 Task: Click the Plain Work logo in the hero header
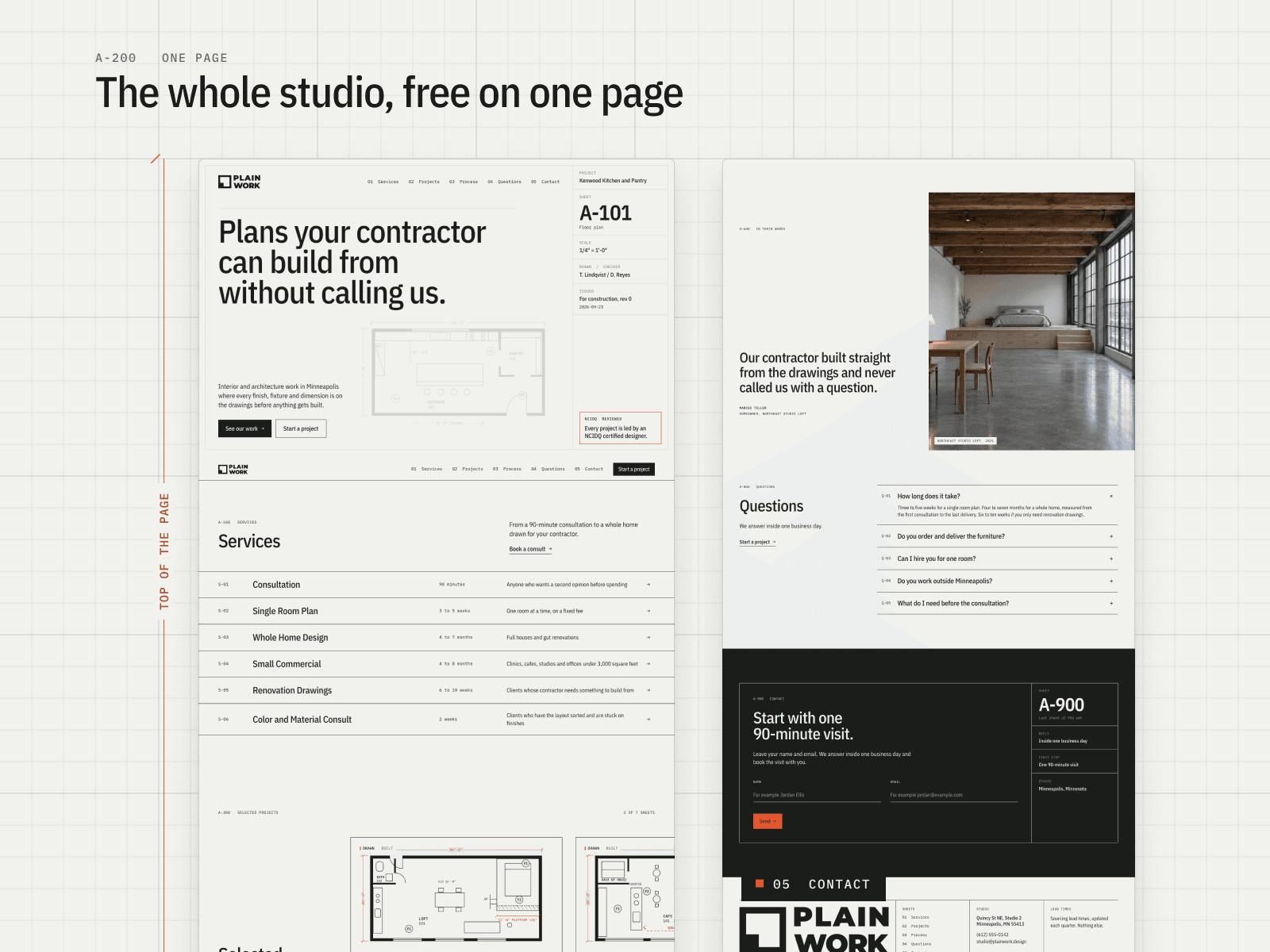[x=239, y=182]
